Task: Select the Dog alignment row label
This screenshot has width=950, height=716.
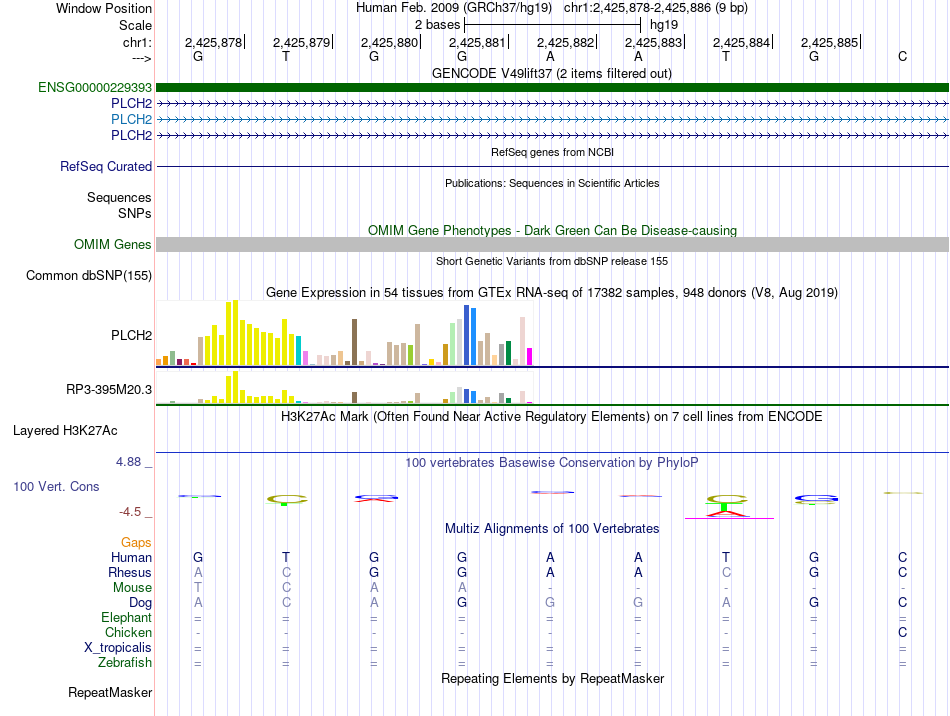Action: [140, 603]
